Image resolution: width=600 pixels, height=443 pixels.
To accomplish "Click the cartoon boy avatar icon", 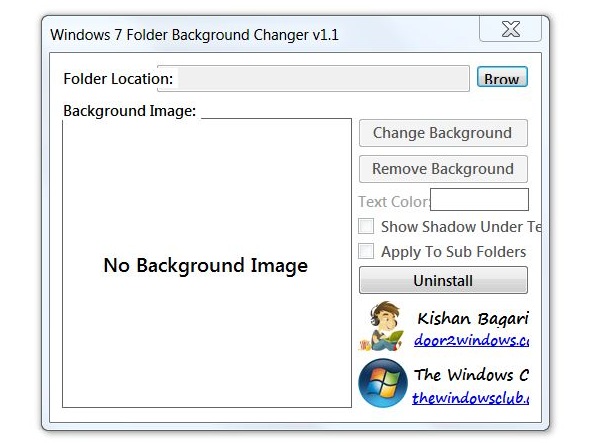I will (x=383, y=326).
